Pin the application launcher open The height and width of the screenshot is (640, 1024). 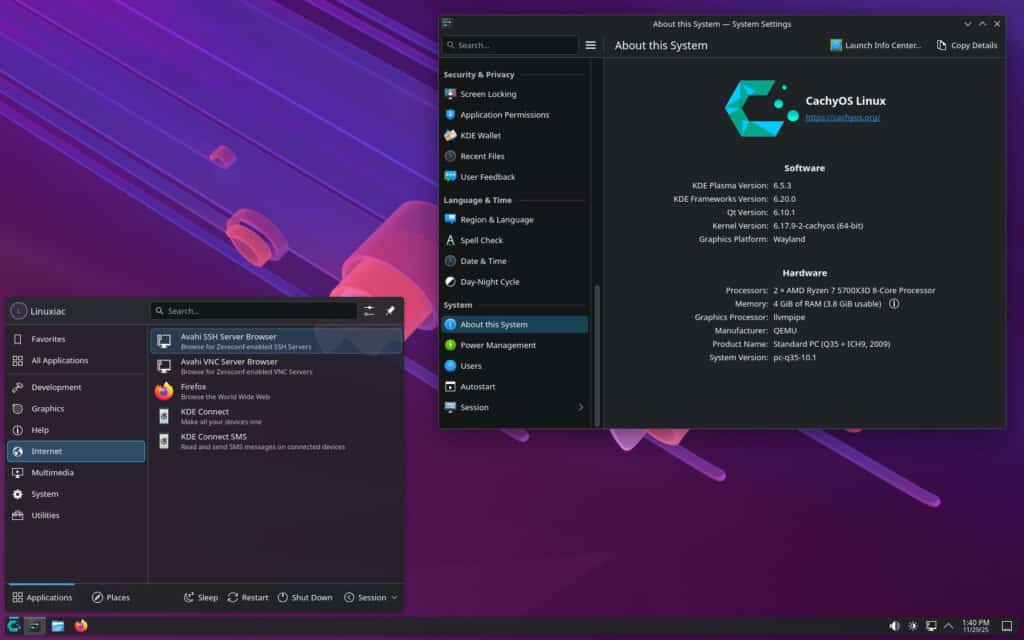click(x=389, y=311)
